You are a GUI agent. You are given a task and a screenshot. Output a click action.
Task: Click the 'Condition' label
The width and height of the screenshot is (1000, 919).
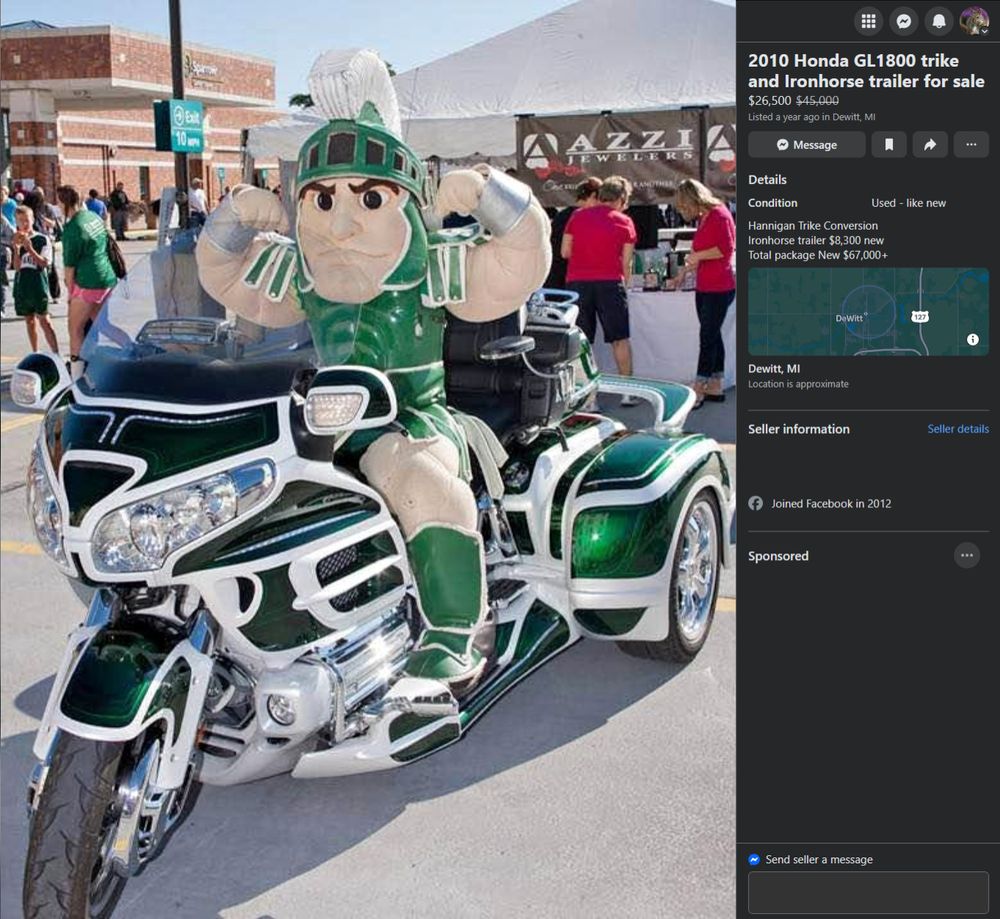772,203
